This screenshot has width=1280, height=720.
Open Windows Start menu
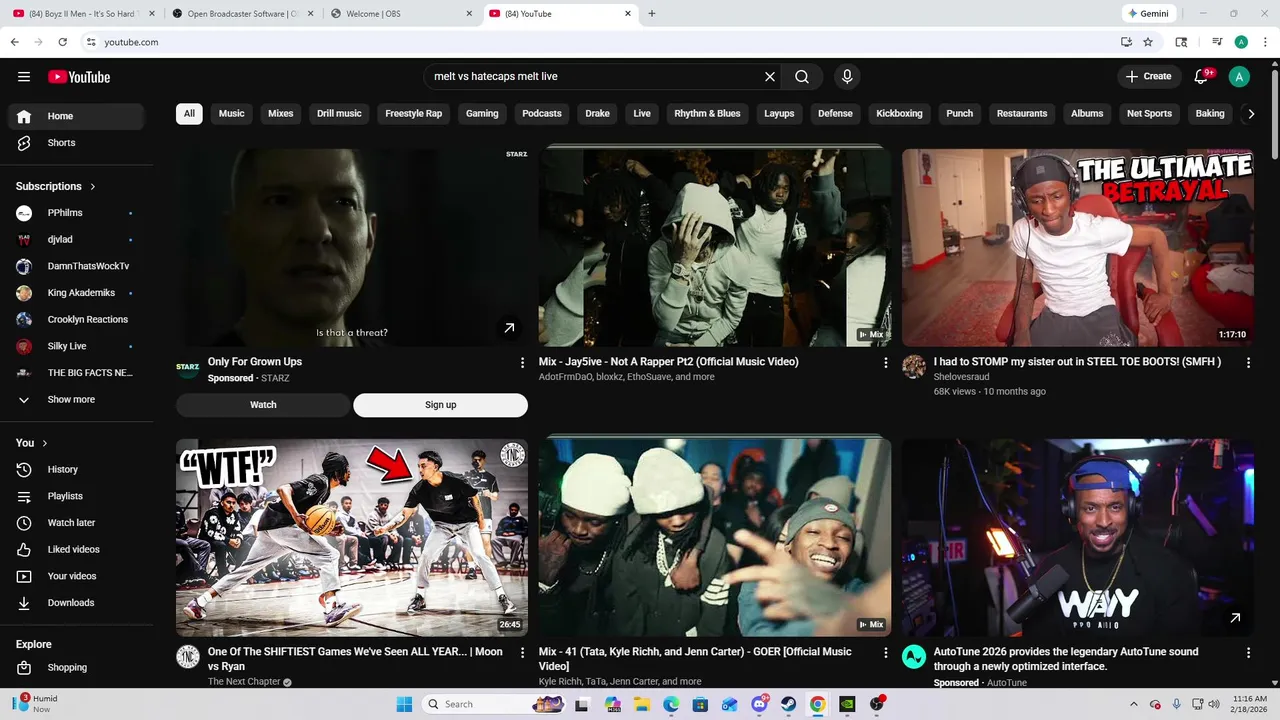tap(404, 704)
